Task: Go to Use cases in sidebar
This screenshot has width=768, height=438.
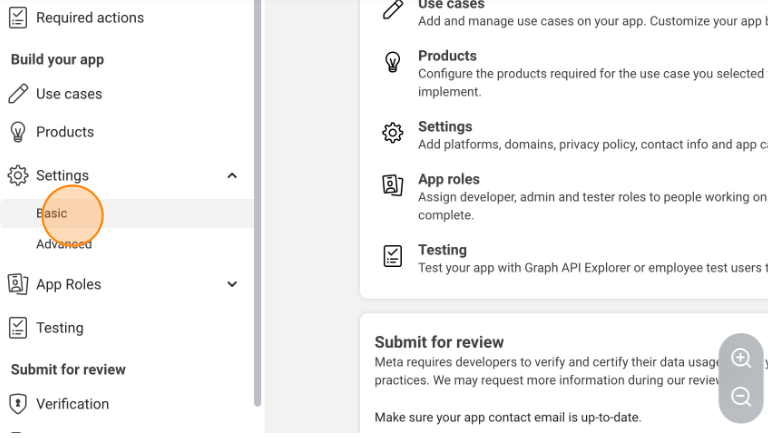Action: pos(69,94)
